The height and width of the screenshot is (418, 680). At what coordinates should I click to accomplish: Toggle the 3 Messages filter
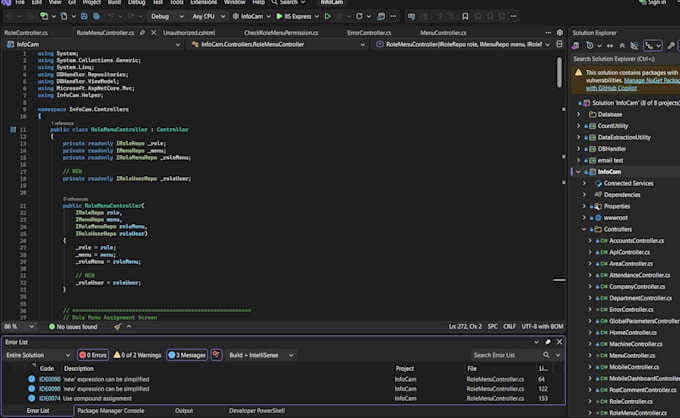point(187,355)
